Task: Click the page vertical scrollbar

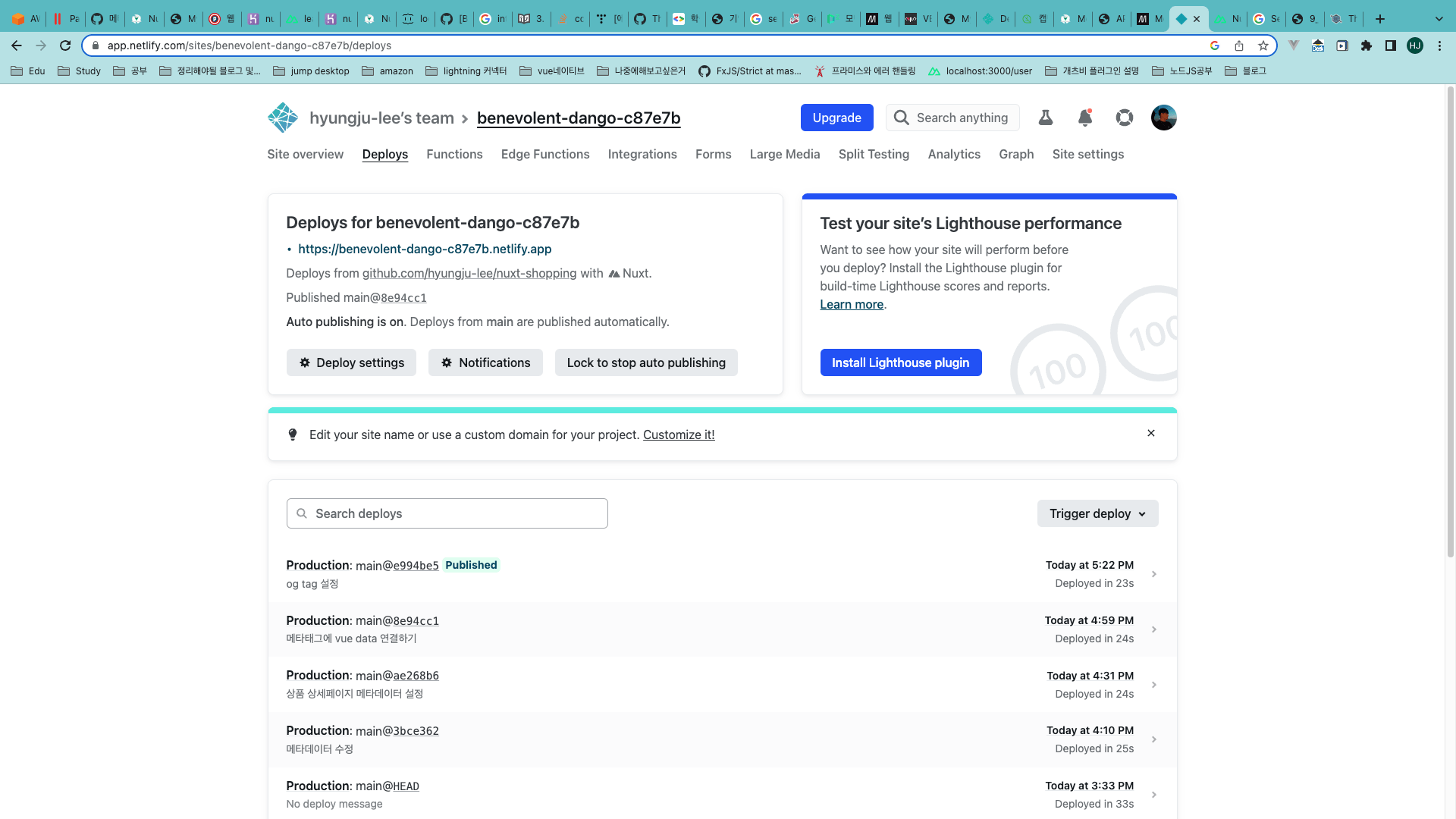Action: tap(1451, 322)
